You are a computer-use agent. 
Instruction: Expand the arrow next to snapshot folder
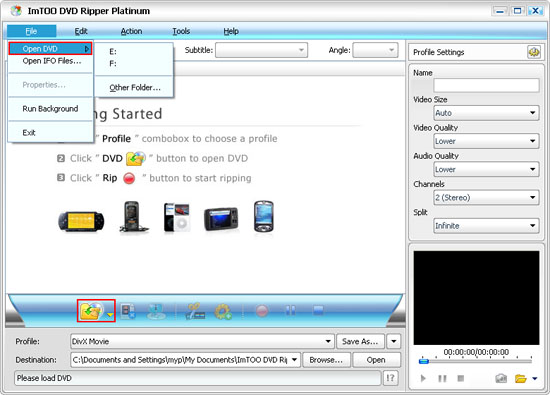pos(535,379)
